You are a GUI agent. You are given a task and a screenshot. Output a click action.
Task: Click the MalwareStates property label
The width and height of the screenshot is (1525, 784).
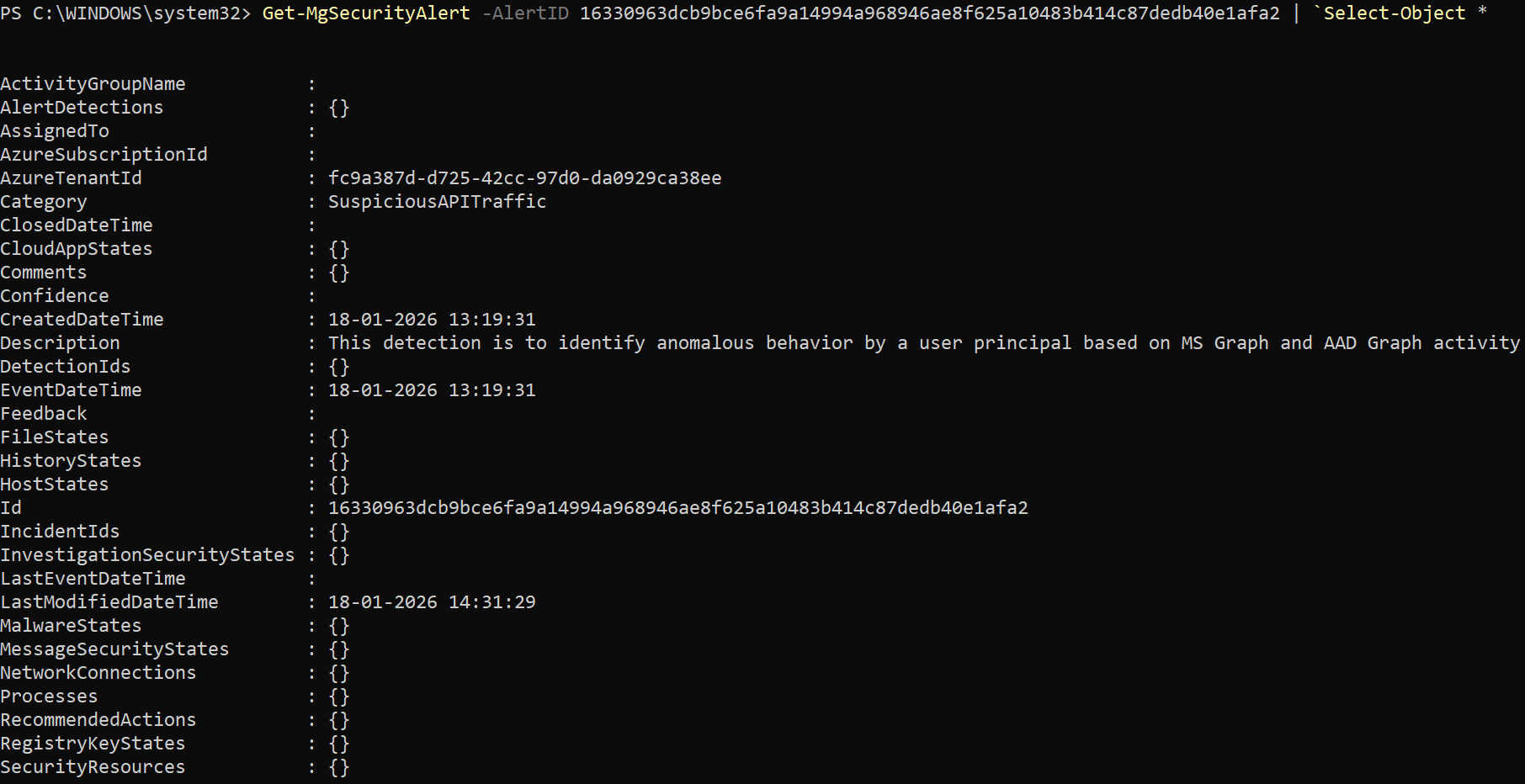71,626
